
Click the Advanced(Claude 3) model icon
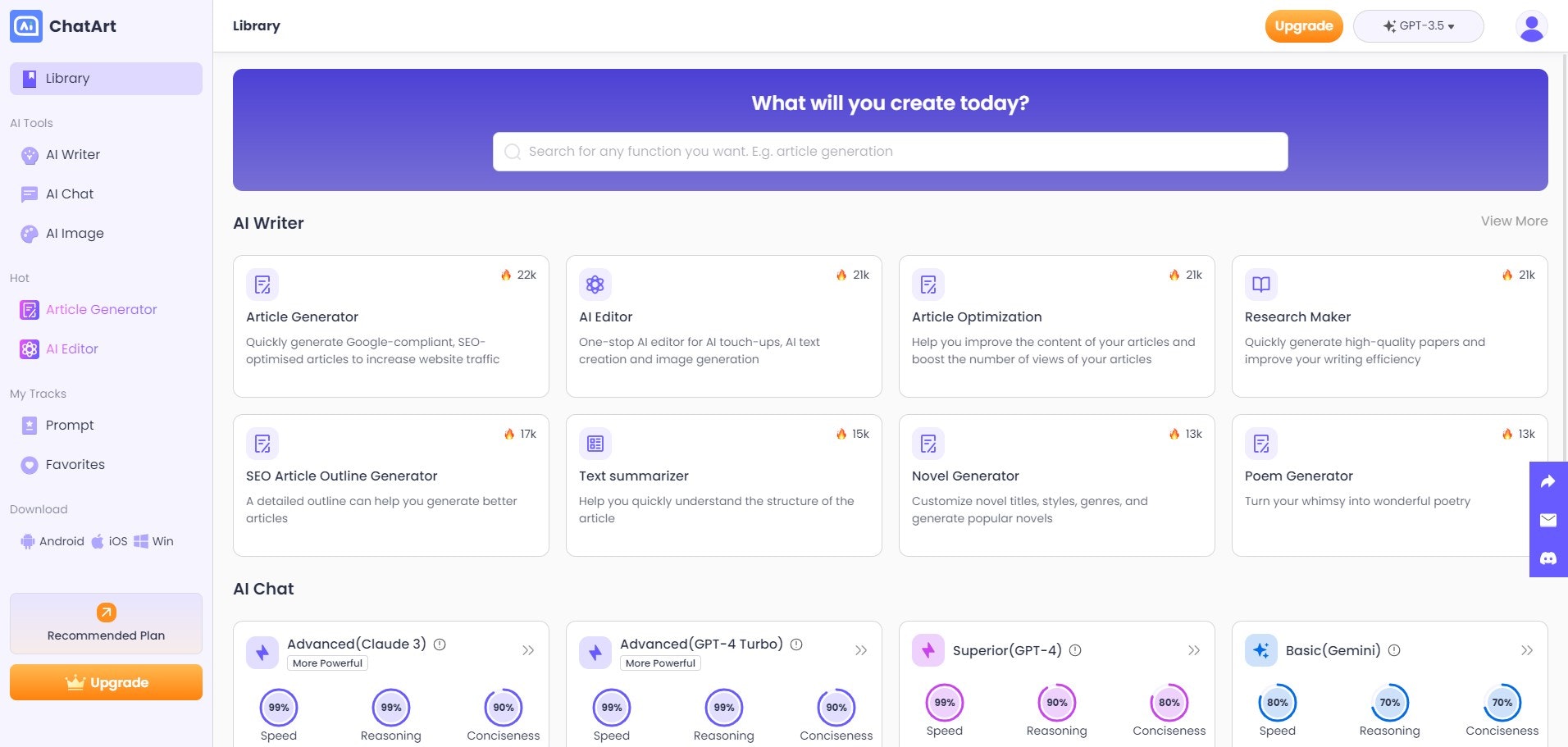click(x=262, y=653)
